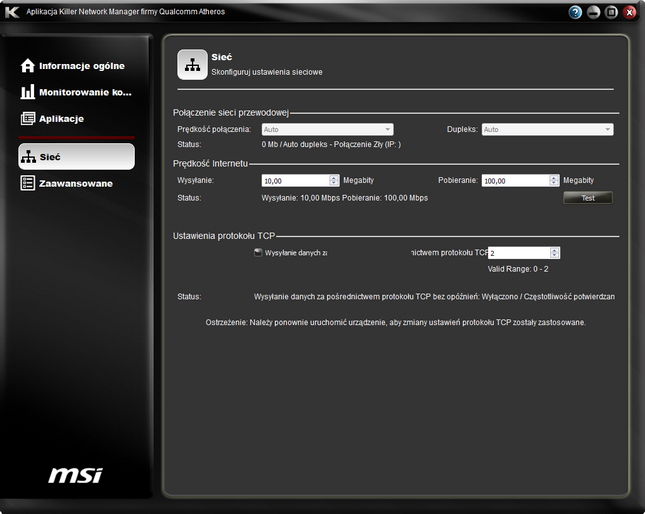The width and height of the screenshot is (645, 514).
Task: Open Monitorowanie ko... performance view
Action: click(76, 92)
